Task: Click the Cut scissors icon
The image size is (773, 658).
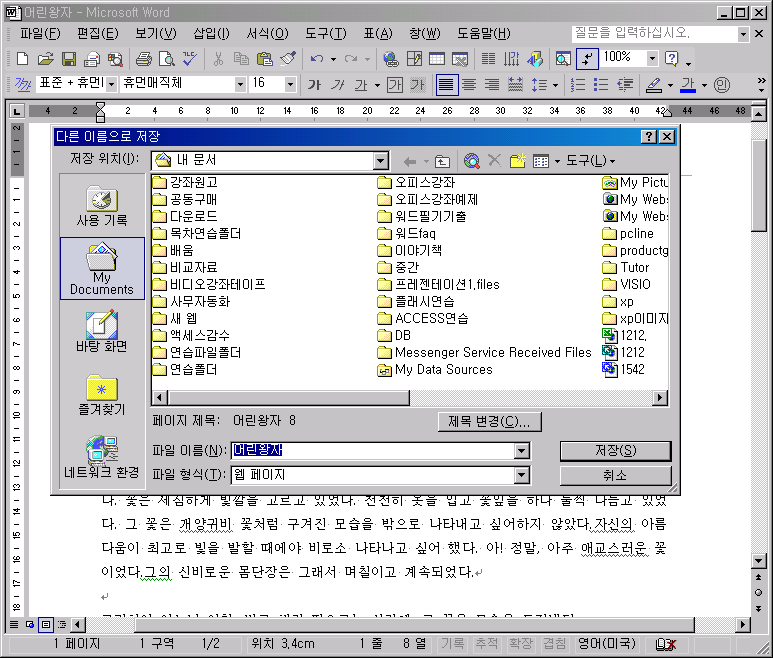Action: 218,59
